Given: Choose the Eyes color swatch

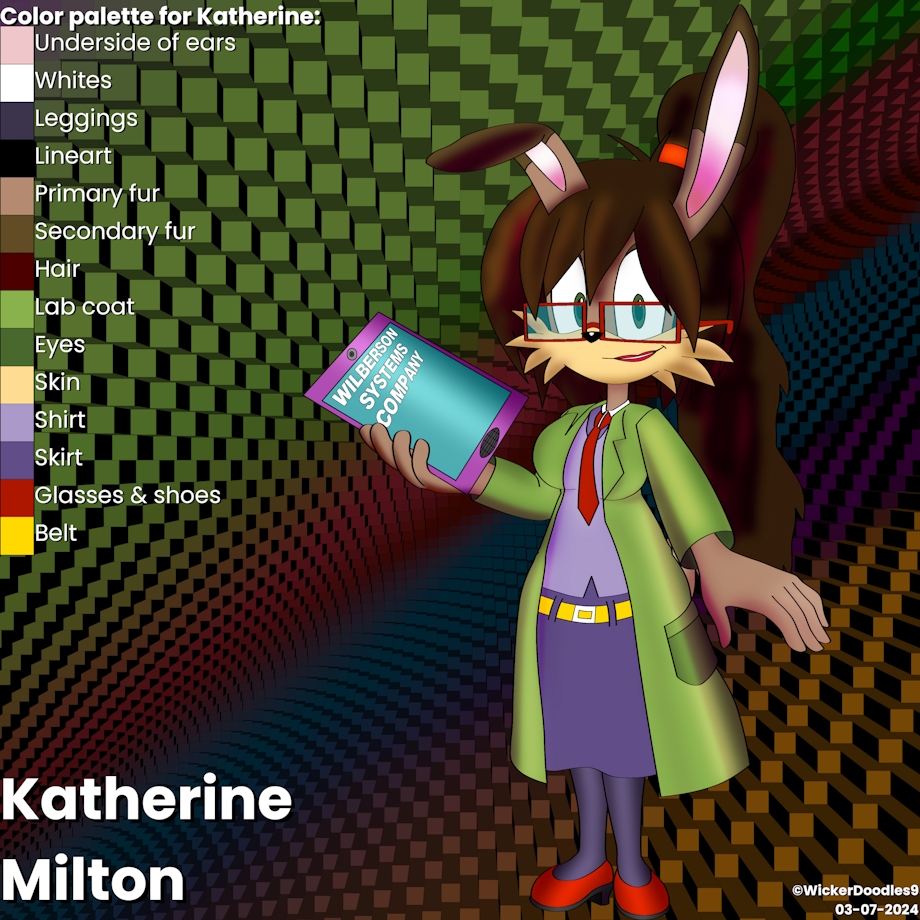Looking at the screenshot, I should [17, 346].
